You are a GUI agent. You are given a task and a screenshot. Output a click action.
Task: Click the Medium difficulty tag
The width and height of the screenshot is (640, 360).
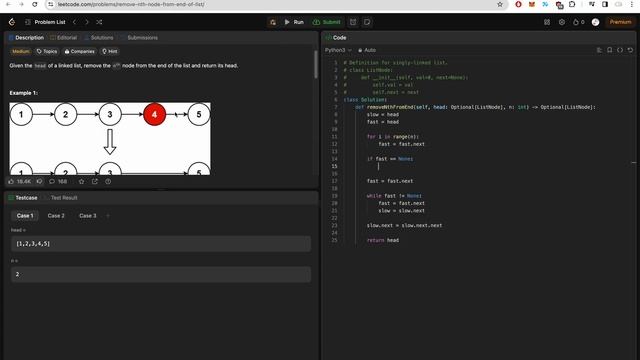[20, 51]
